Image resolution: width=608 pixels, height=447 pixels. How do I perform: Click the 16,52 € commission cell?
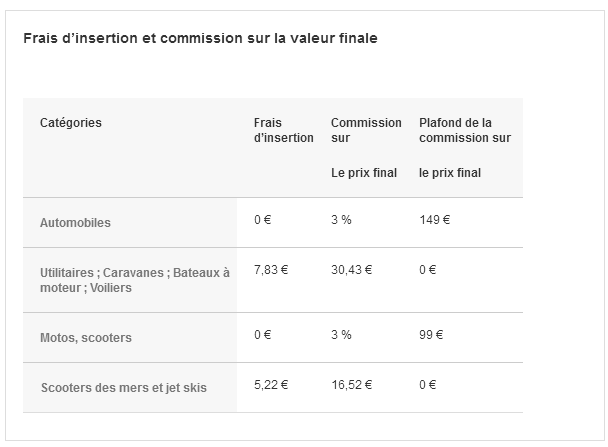[351, 385]
